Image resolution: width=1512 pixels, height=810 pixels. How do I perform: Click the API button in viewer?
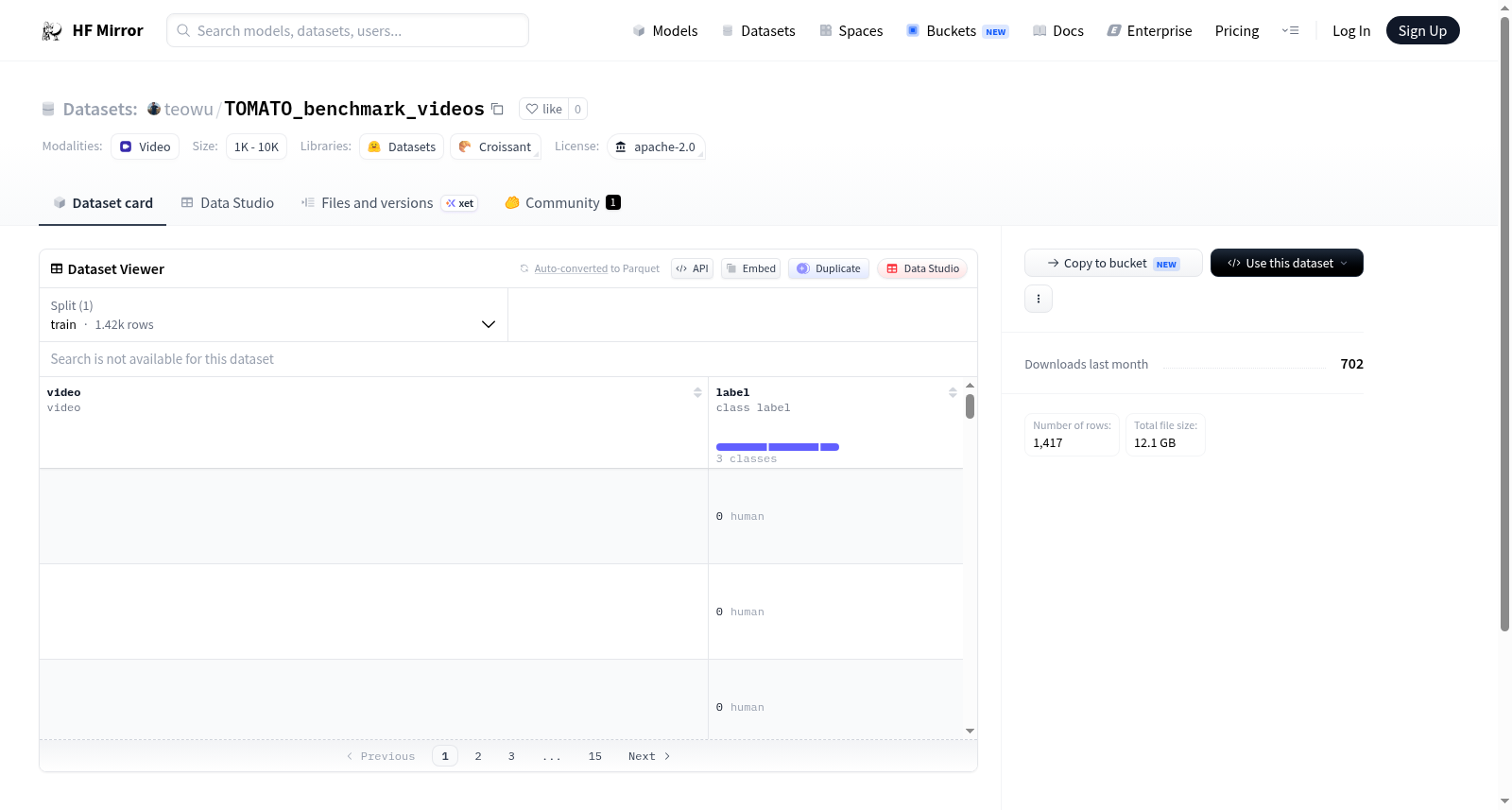692,268
